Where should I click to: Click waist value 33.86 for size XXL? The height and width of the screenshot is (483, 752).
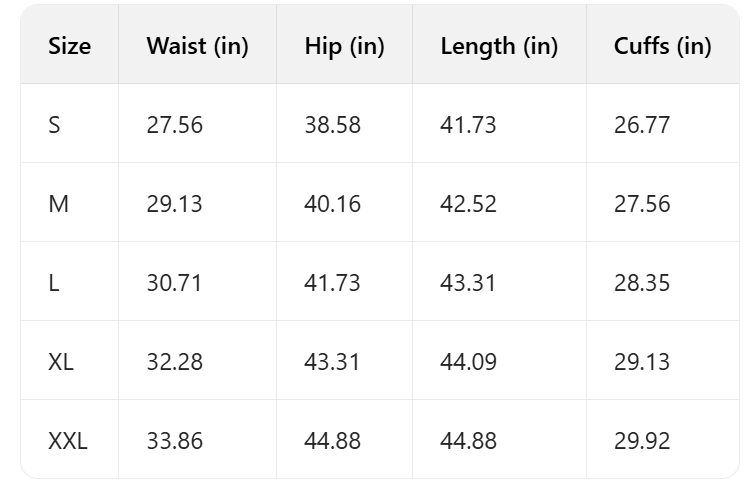click(174, 440)
